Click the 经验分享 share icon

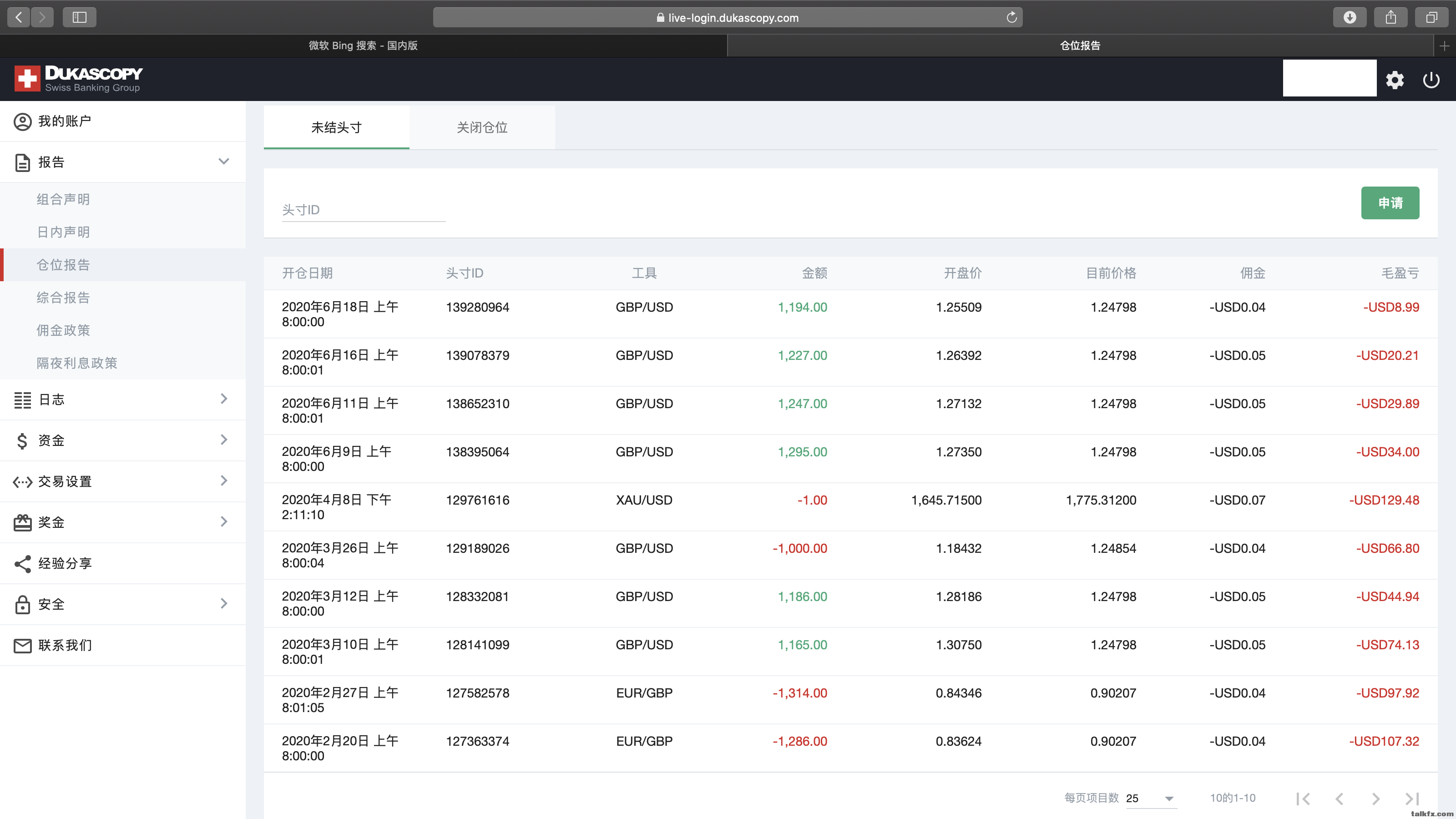[x=23, y=564]
